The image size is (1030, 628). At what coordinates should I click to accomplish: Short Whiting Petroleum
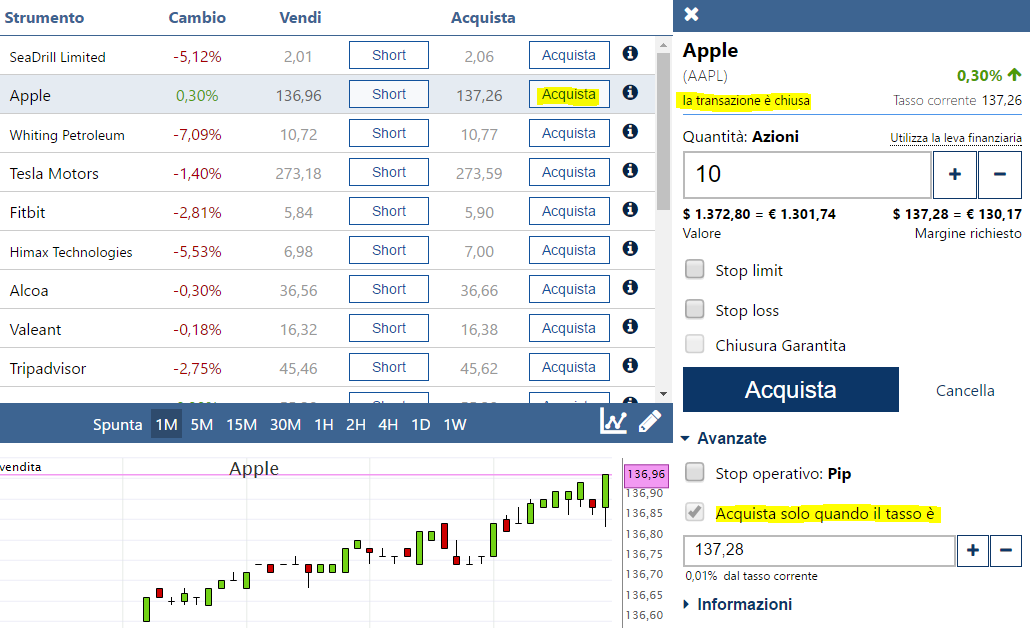[x=389, y=133]
